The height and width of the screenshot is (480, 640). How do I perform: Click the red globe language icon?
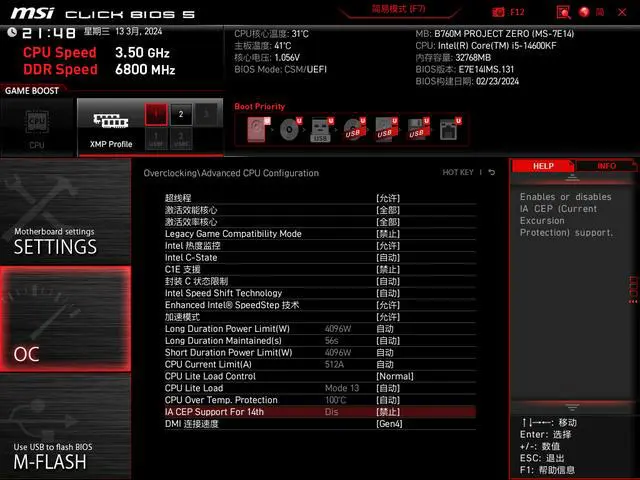584,12
